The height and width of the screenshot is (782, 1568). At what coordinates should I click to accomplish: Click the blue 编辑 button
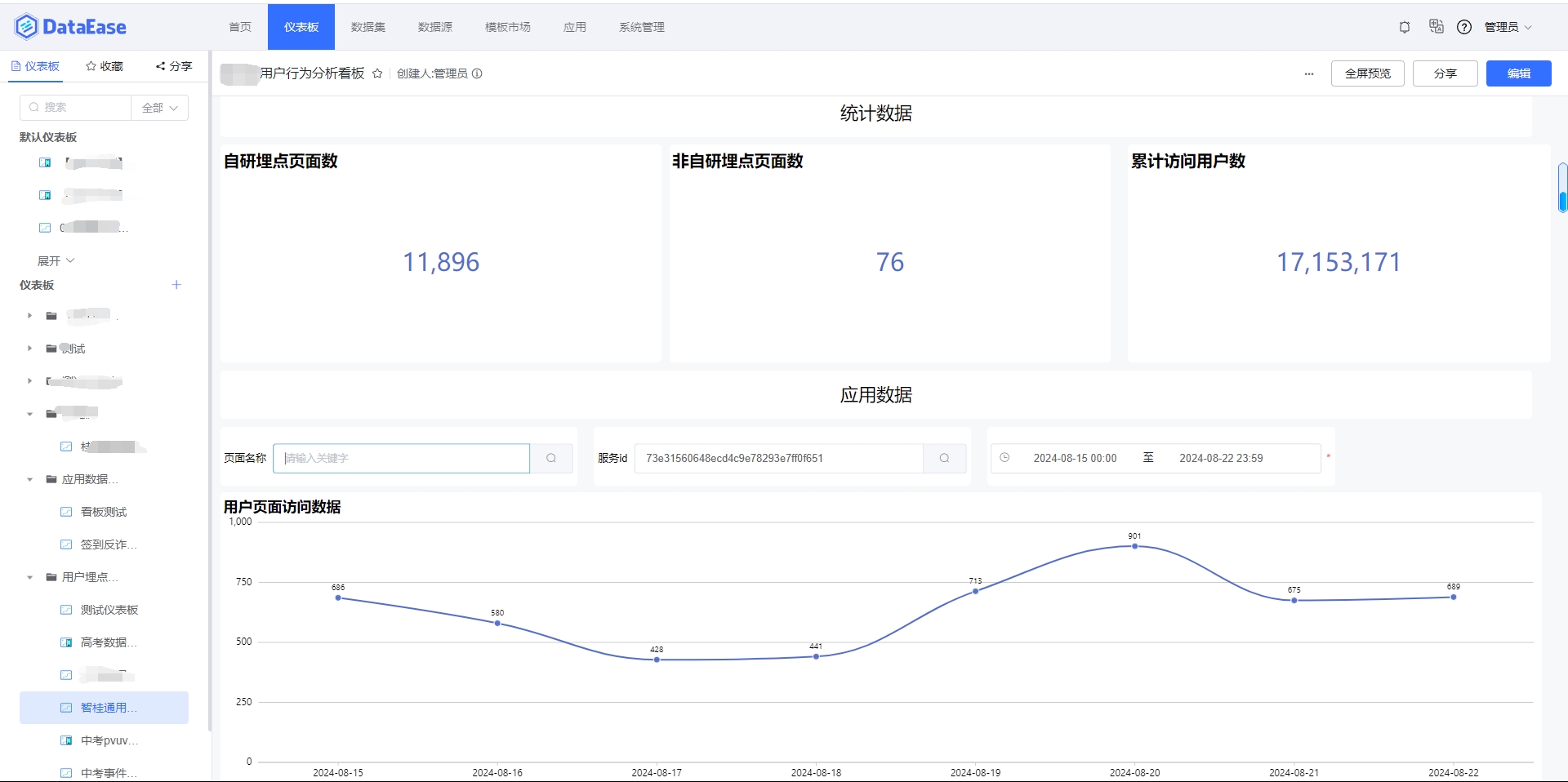pos(1519,73)
